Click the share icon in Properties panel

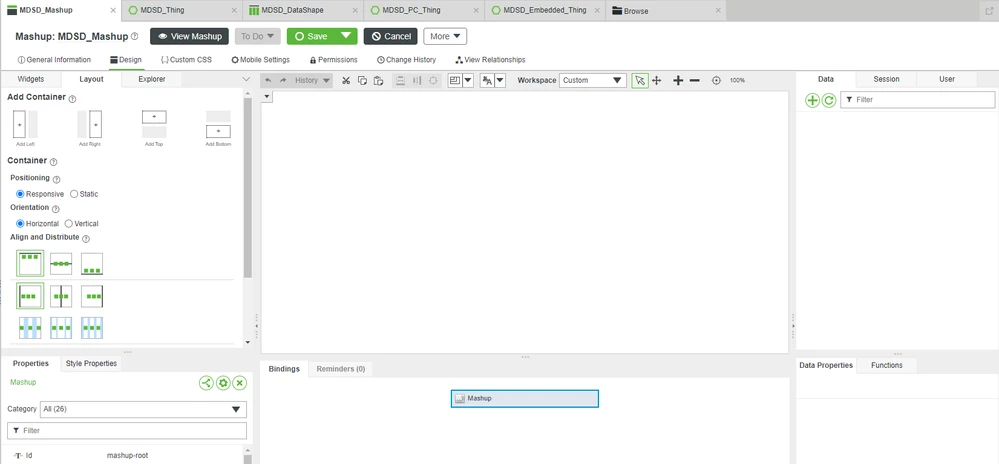coord(206,382)
